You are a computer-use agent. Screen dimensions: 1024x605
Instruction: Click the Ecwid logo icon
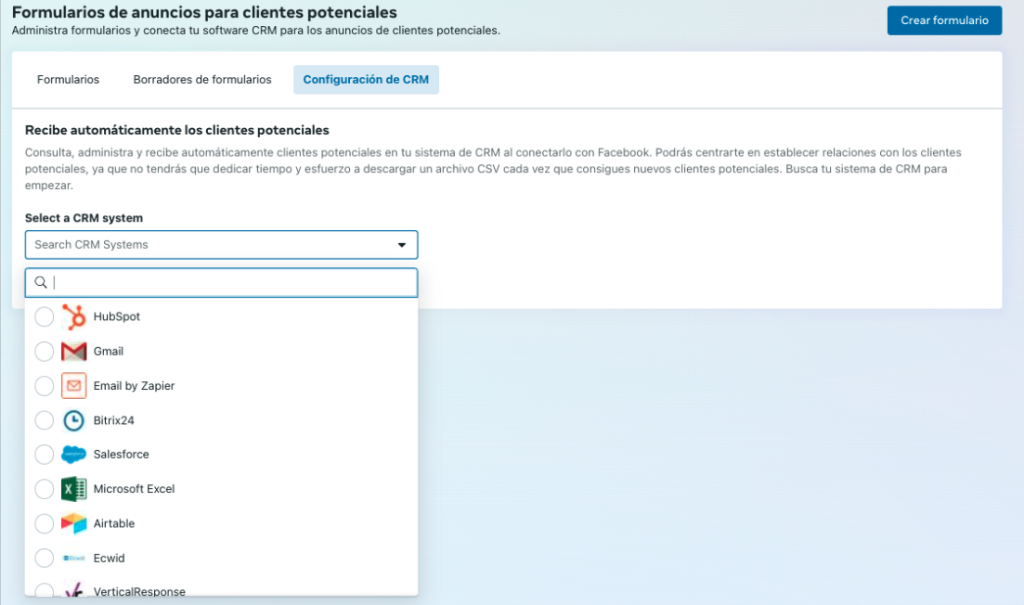coord(74,558)
